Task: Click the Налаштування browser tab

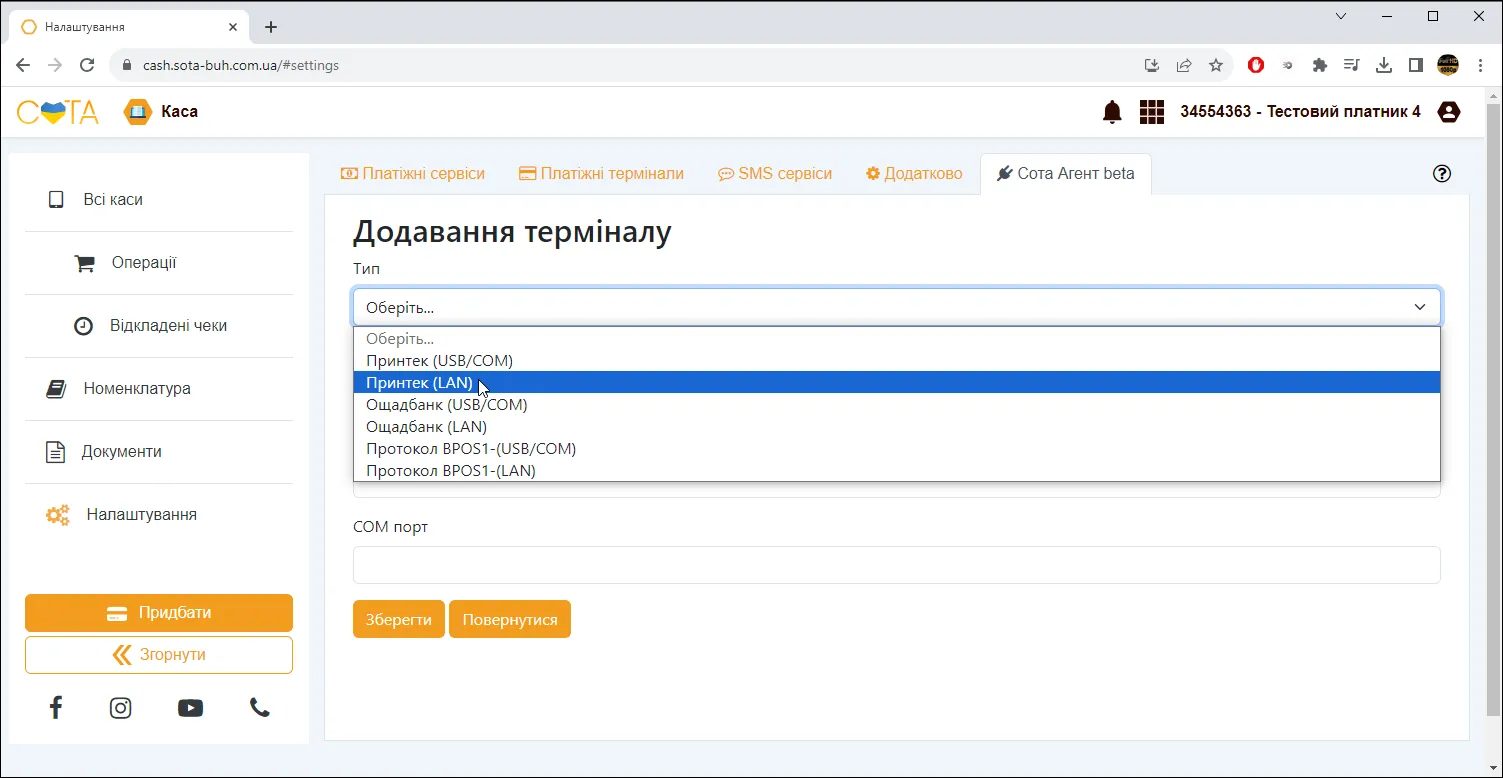Action: click(128, 27)
